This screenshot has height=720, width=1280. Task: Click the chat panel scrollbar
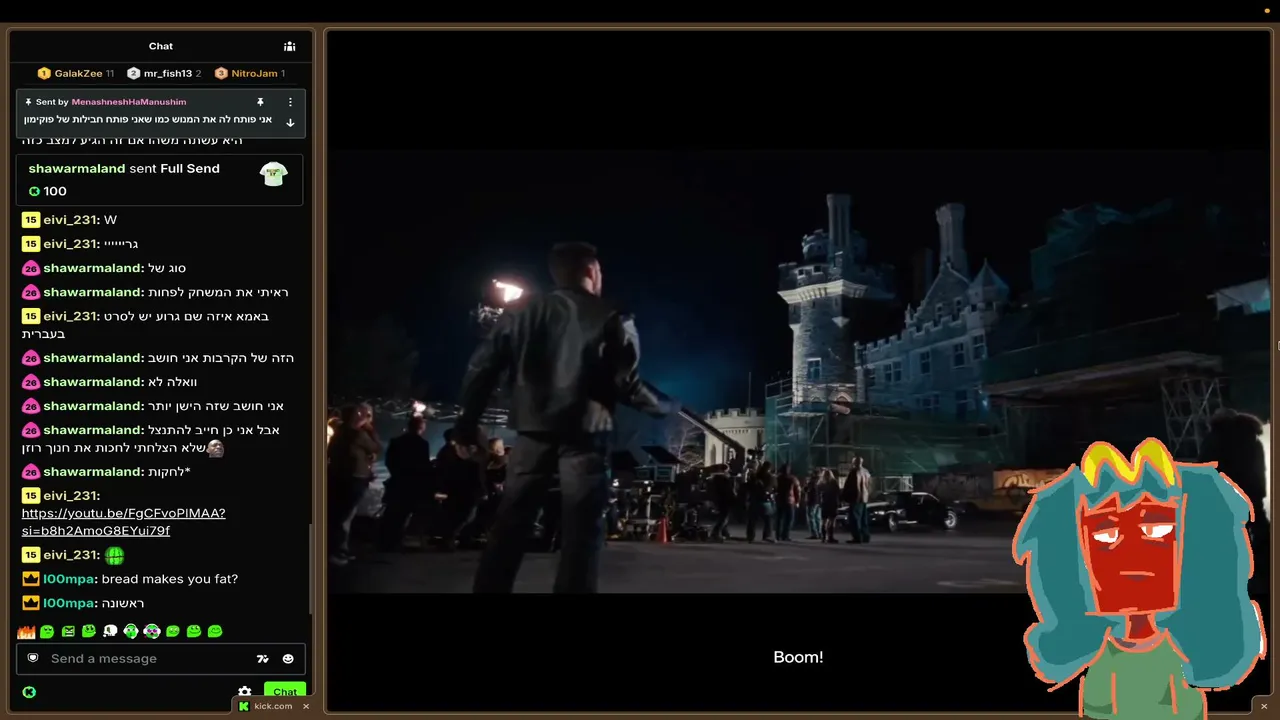311,570
